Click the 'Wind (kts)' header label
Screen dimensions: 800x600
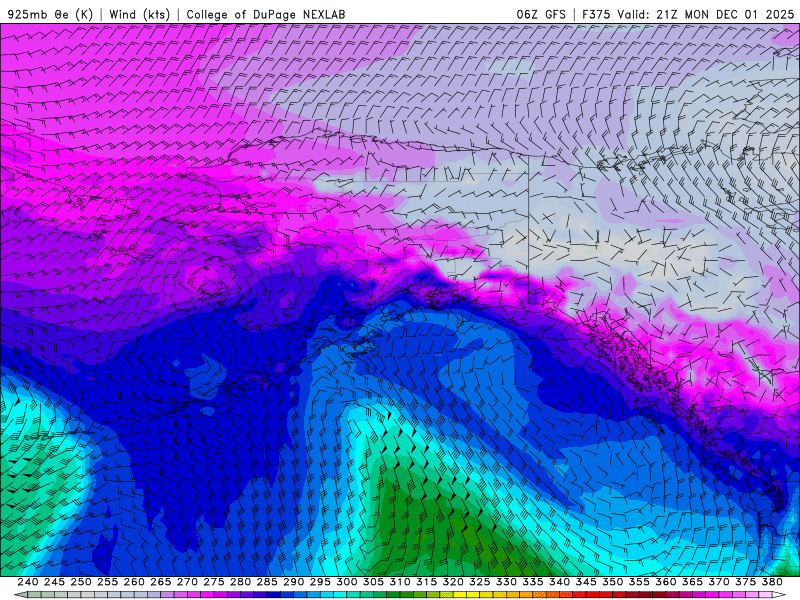click(139, 14)
